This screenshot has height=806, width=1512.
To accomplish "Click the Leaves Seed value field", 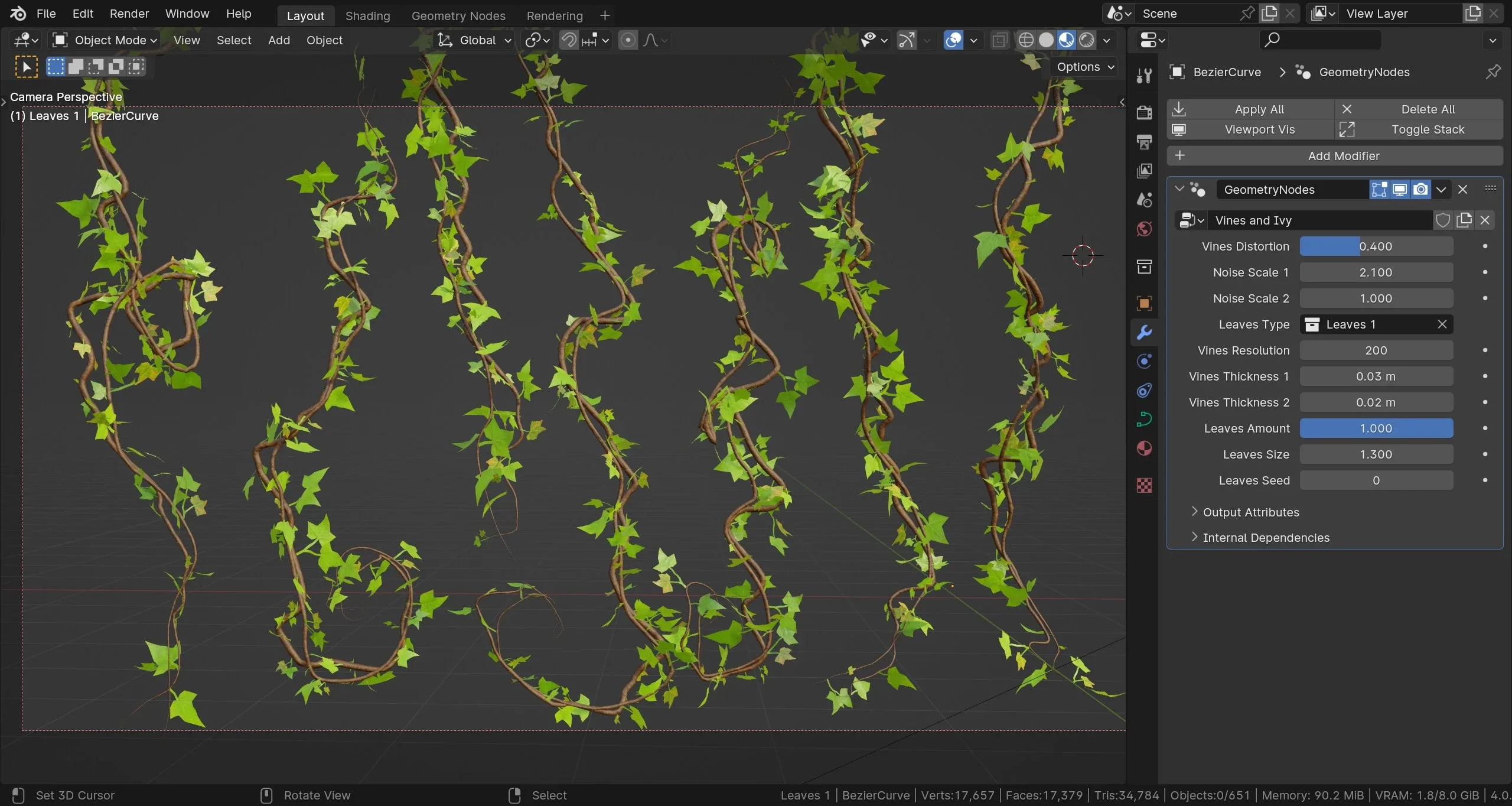I will (1376, 480).
